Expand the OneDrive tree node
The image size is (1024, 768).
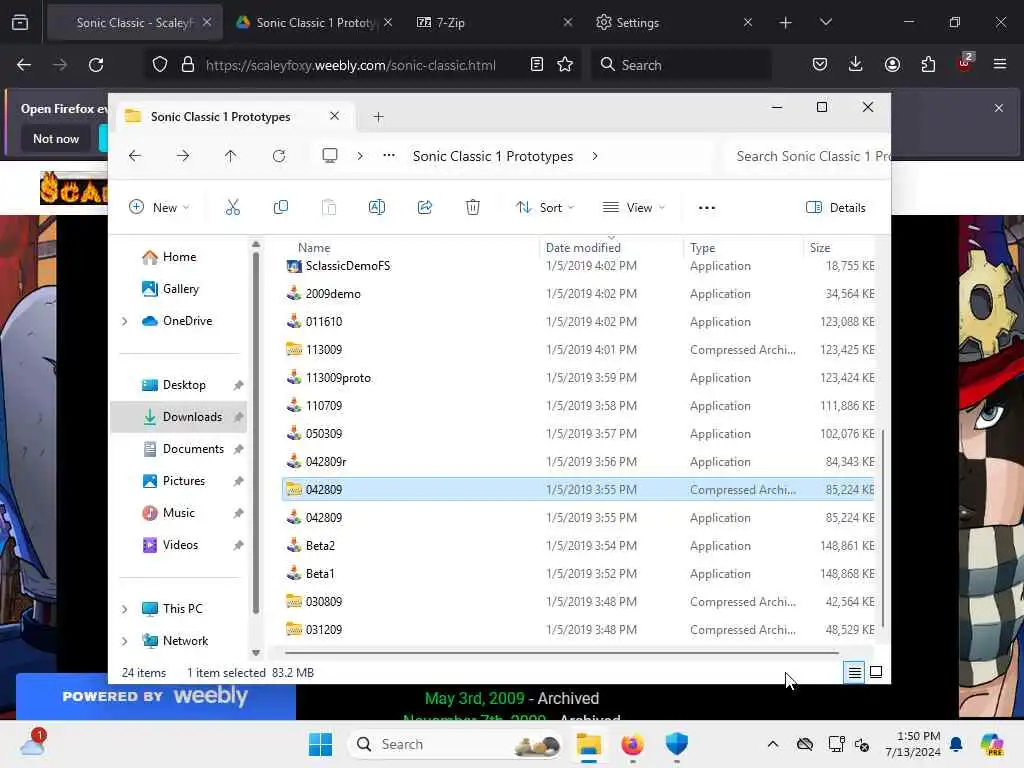pos(125,321)
